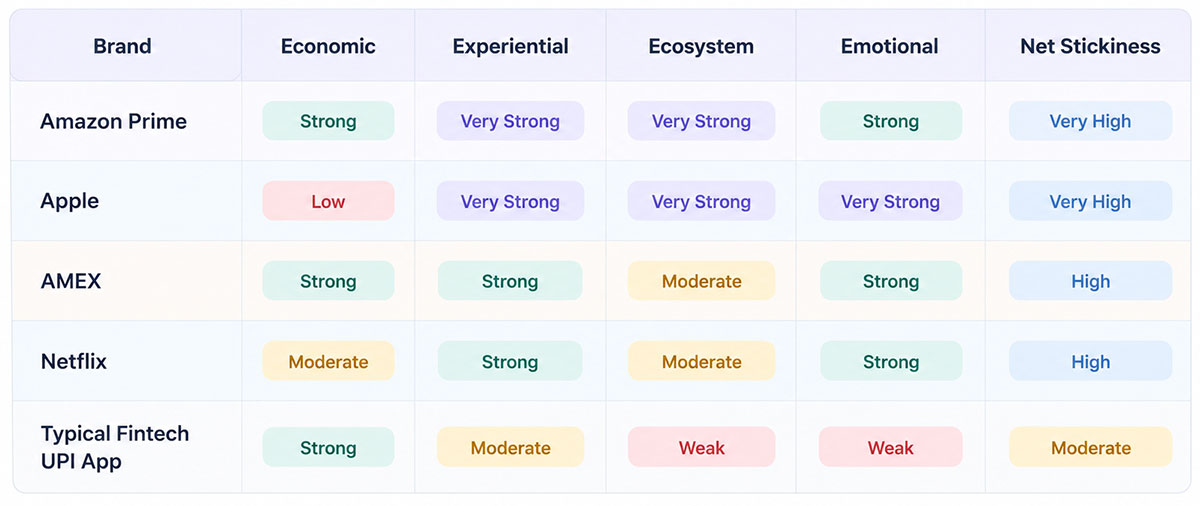
Task: Select AMEX's High Net Stickiness badge
Action: (1090, 281)
